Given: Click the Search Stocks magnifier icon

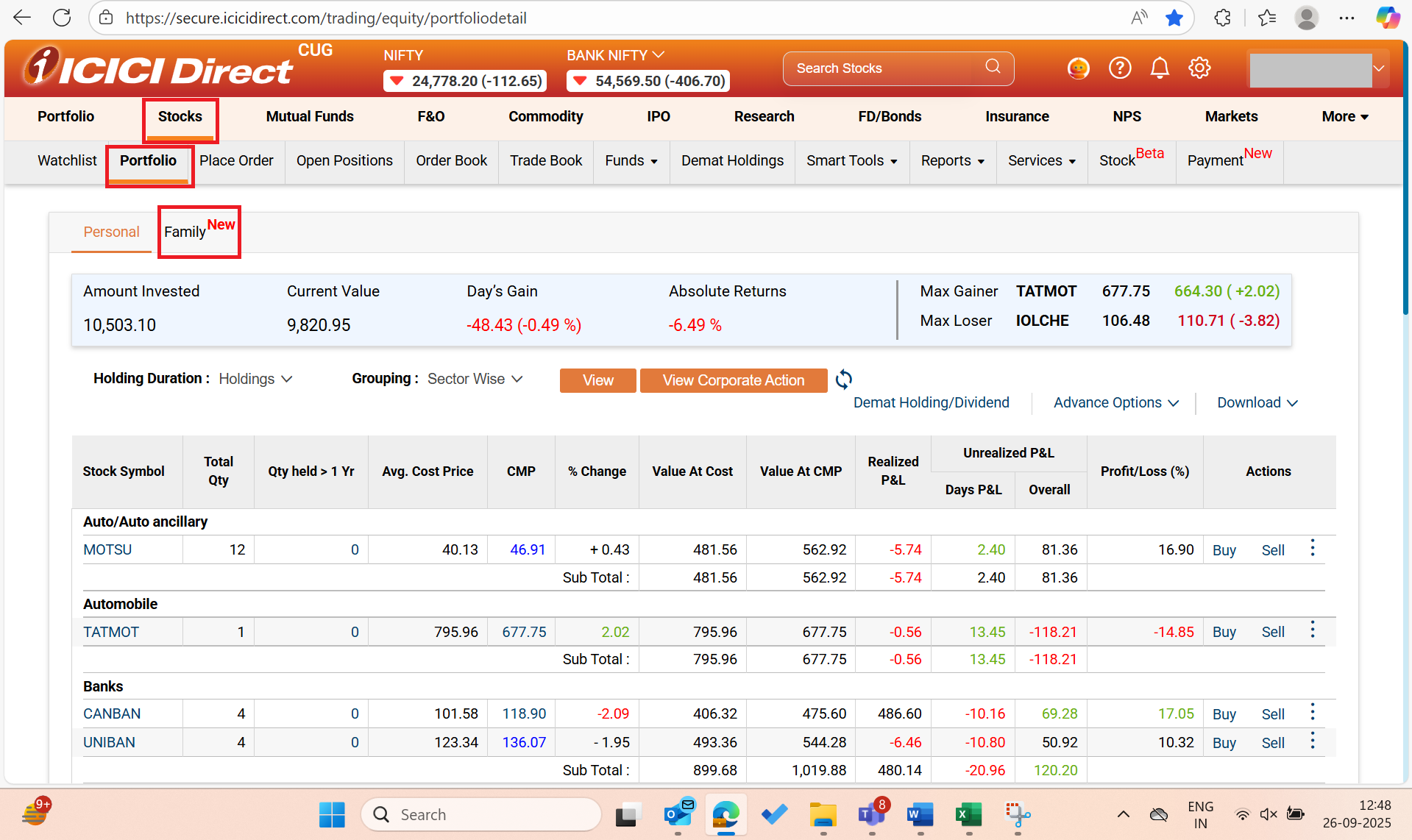Looking at the screenshot, I should pyautogui.click(x=993, y=67).
